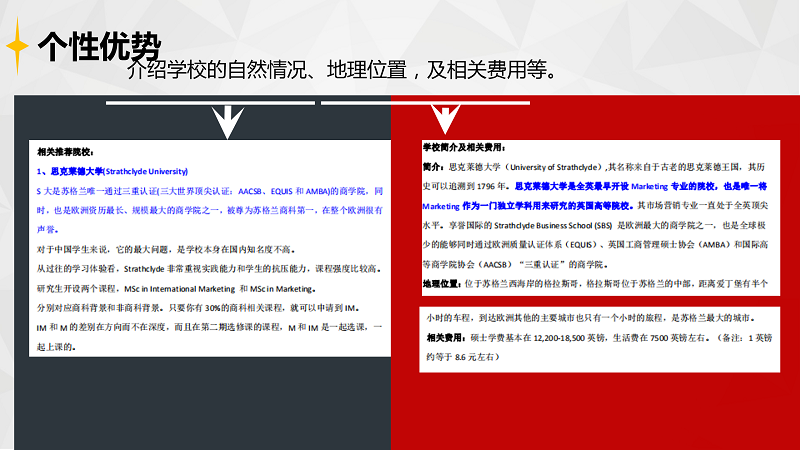The width and height of the screenshot is (800, 450).
Task: Click the bold blue line starting "Marketing 作为一门独立学科"
Action: click(528, 206)
